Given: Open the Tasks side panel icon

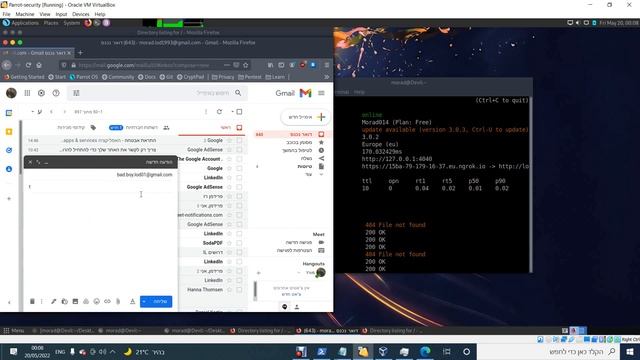Looking at the screenshot, I should coord(9,150).
